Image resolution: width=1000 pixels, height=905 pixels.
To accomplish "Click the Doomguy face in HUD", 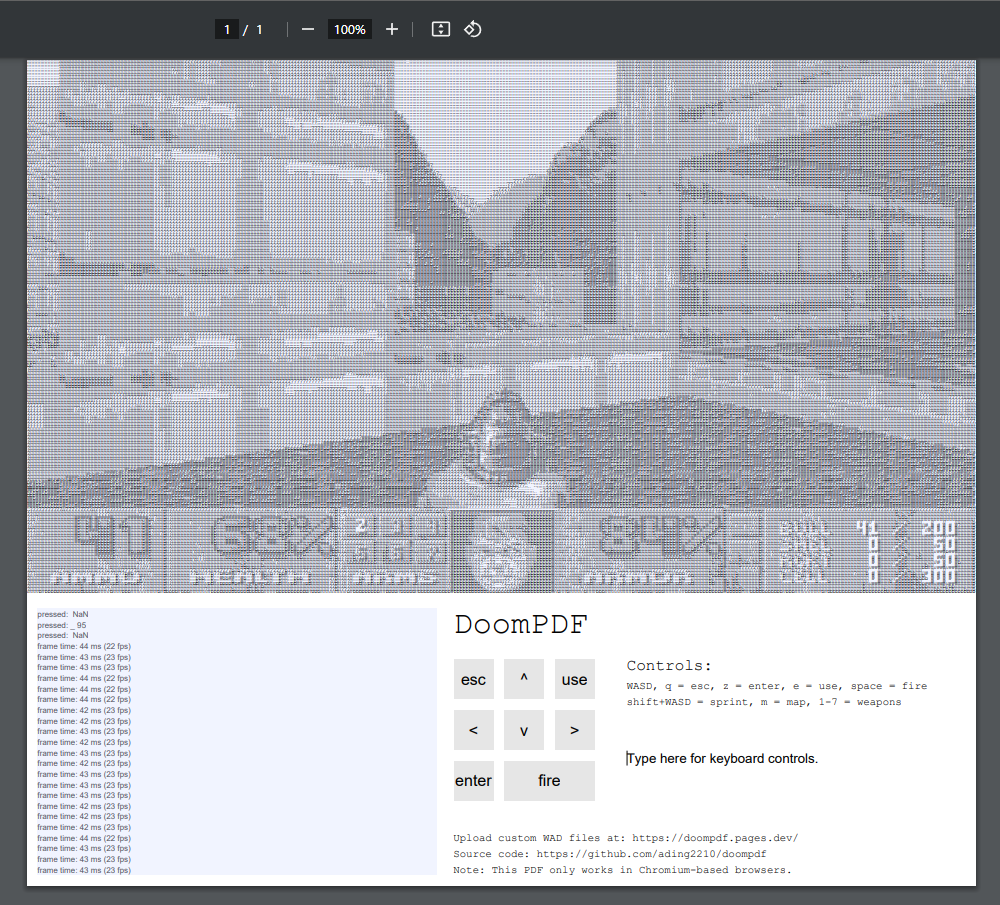I will [503, 551].
